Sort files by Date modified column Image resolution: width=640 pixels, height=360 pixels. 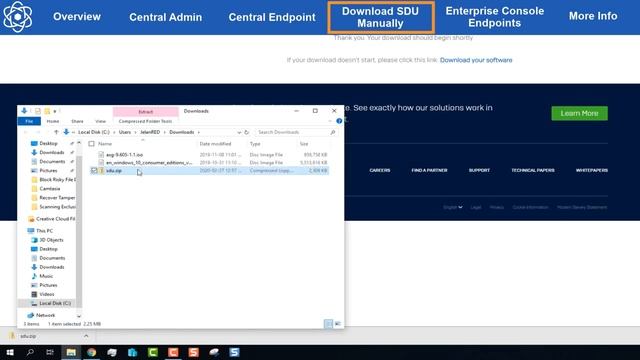pos(215,144)
